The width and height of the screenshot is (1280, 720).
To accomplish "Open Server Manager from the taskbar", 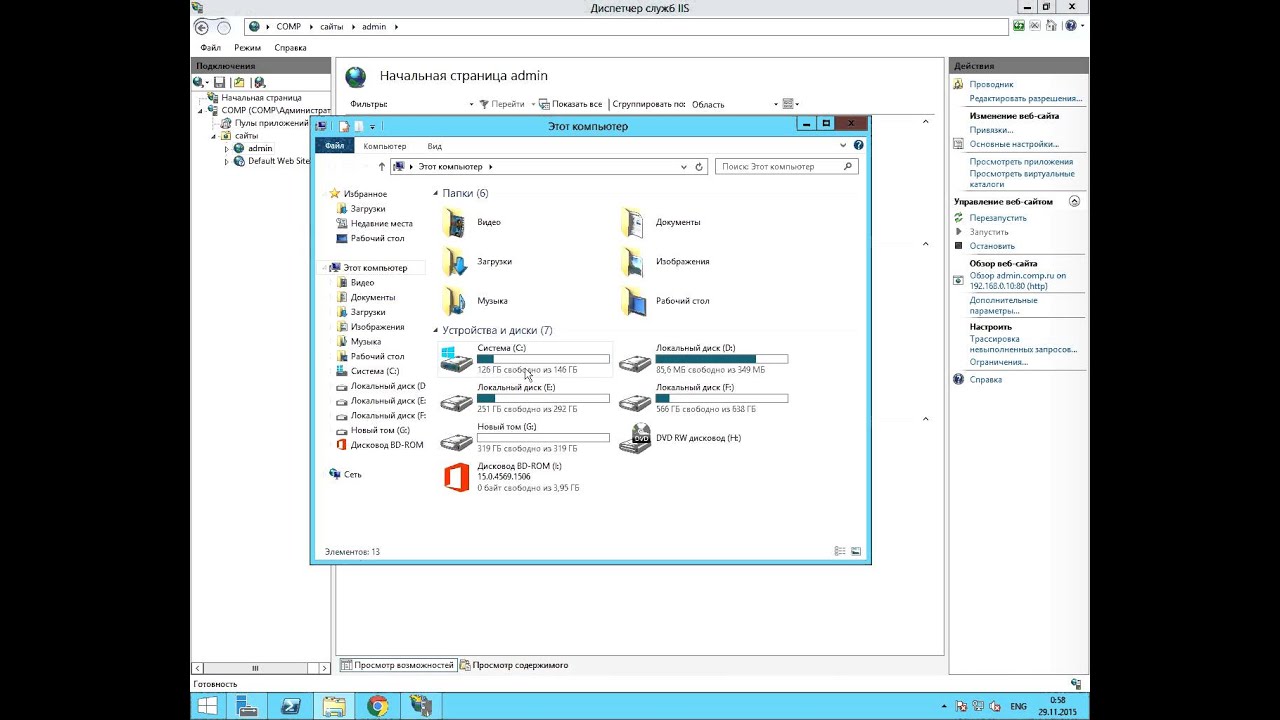I will [x=247, y=706].
